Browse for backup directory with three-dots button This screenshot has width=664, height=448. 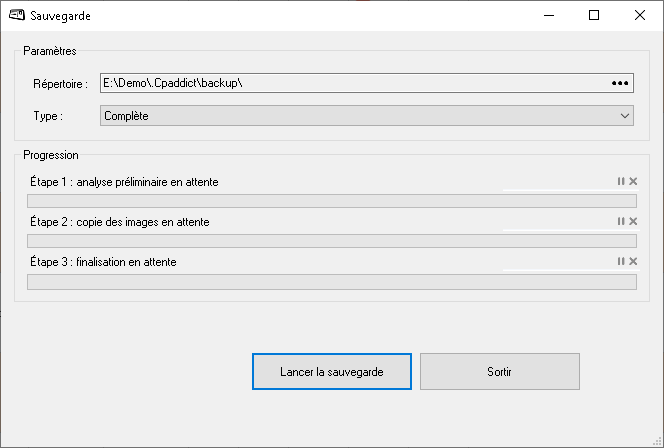click(x=620, y=83)
